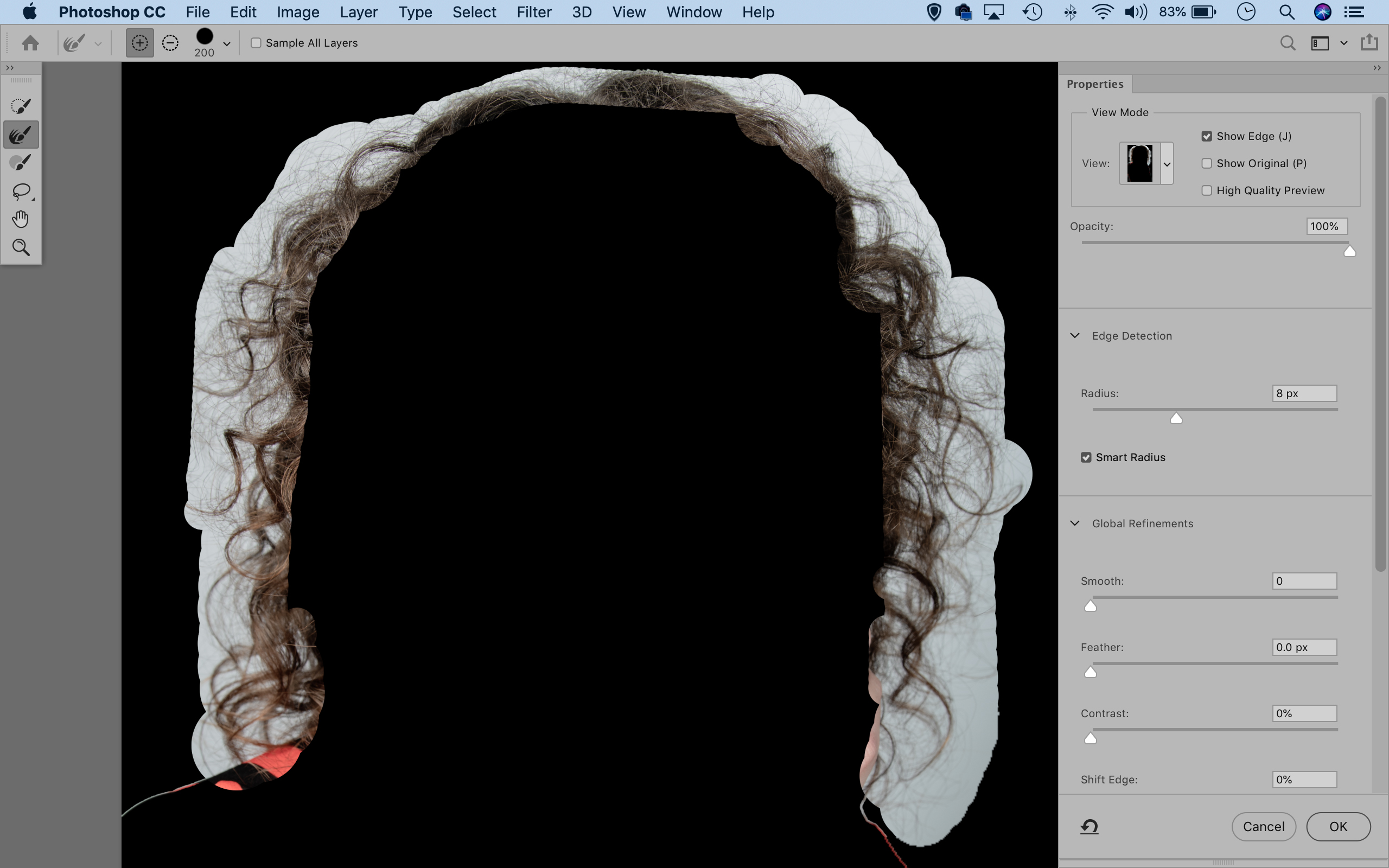This screenshot has height=868, width=1389.
Task: Enable the High Quality Preview checkbox
Action: (x=1206, y=190)
